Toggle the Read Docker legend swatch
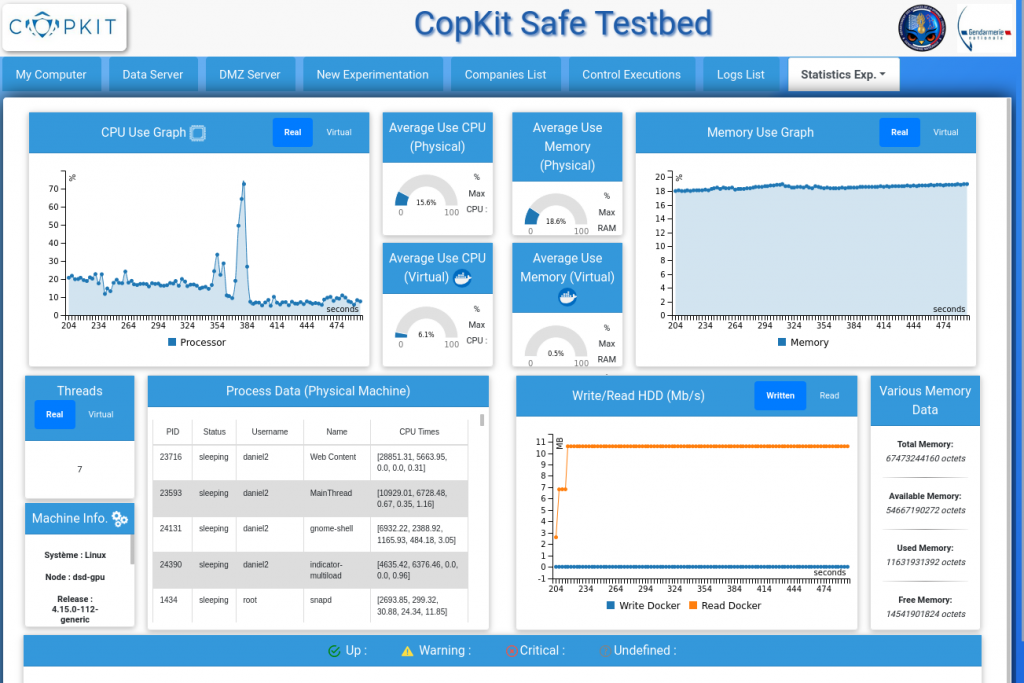Viewport: 1024px width, 683px height. coord(693,605)
